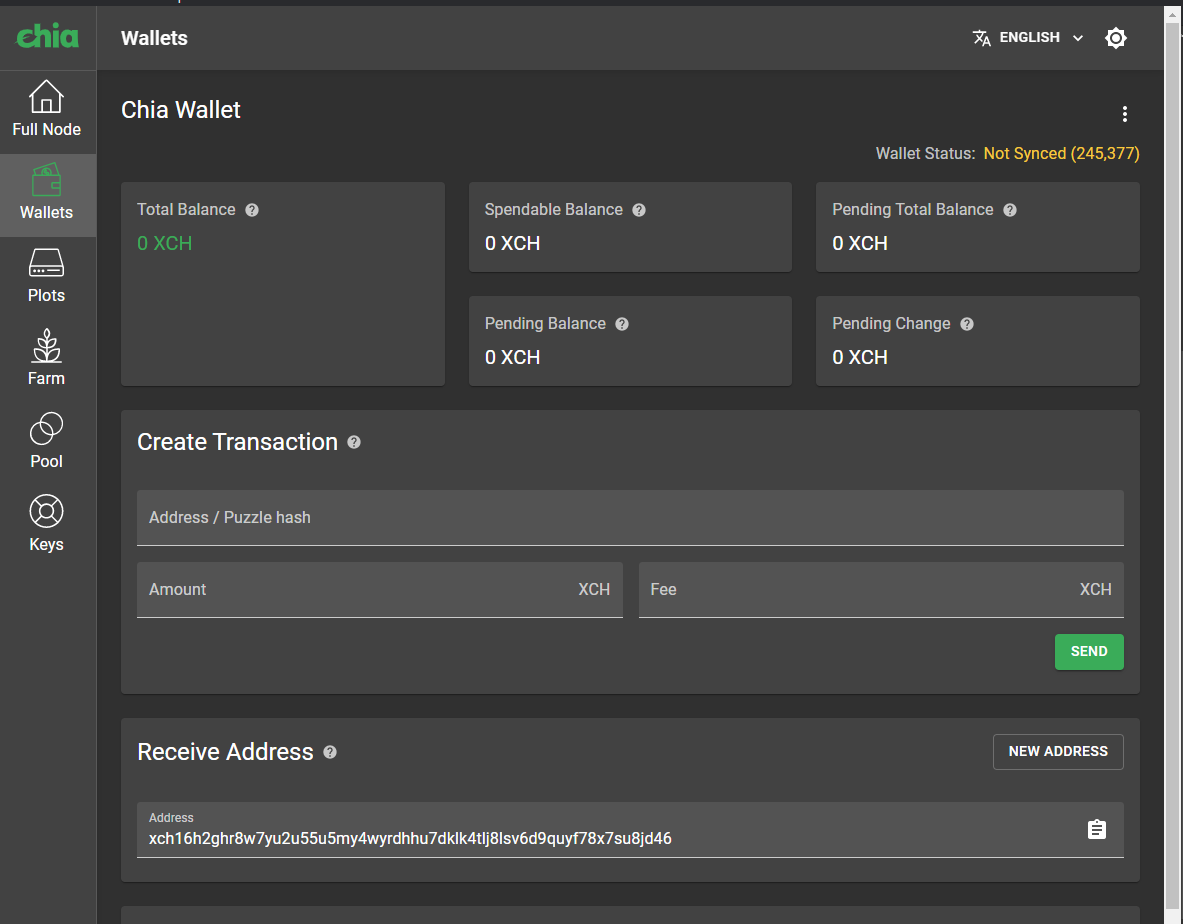Show help for Pending Balance
The image size is (1183, 924).
click(x=622, y=324)
